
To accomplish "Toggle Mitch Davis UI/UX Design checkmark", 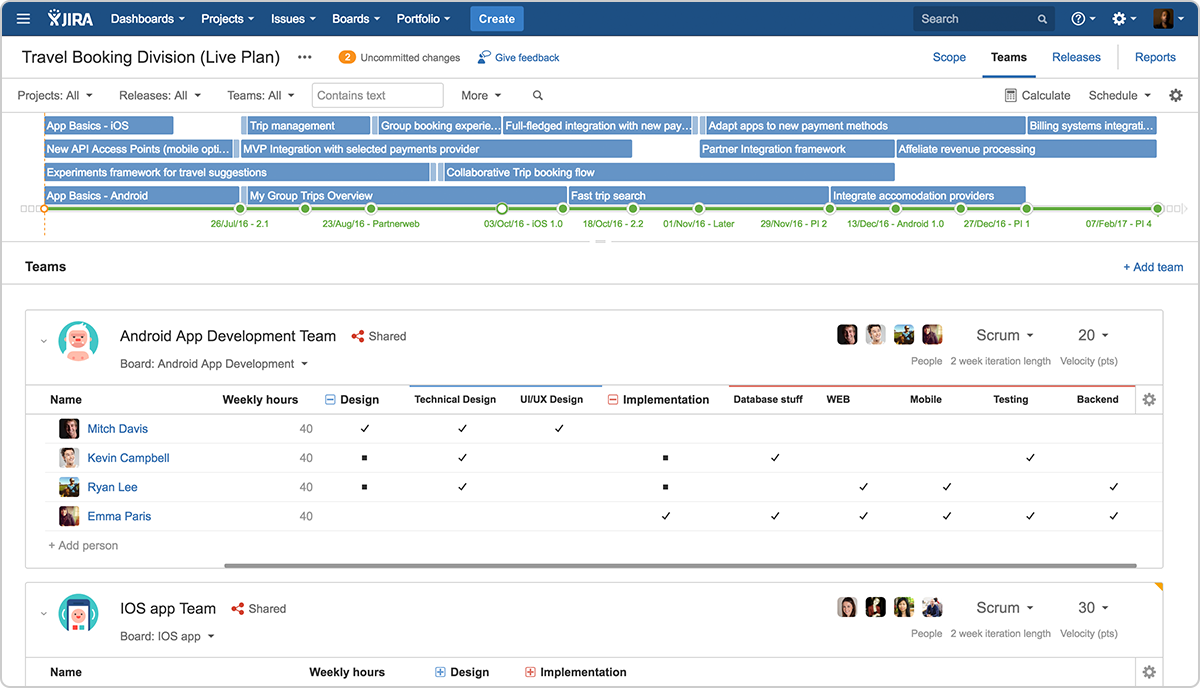I will tap(559, 429).
